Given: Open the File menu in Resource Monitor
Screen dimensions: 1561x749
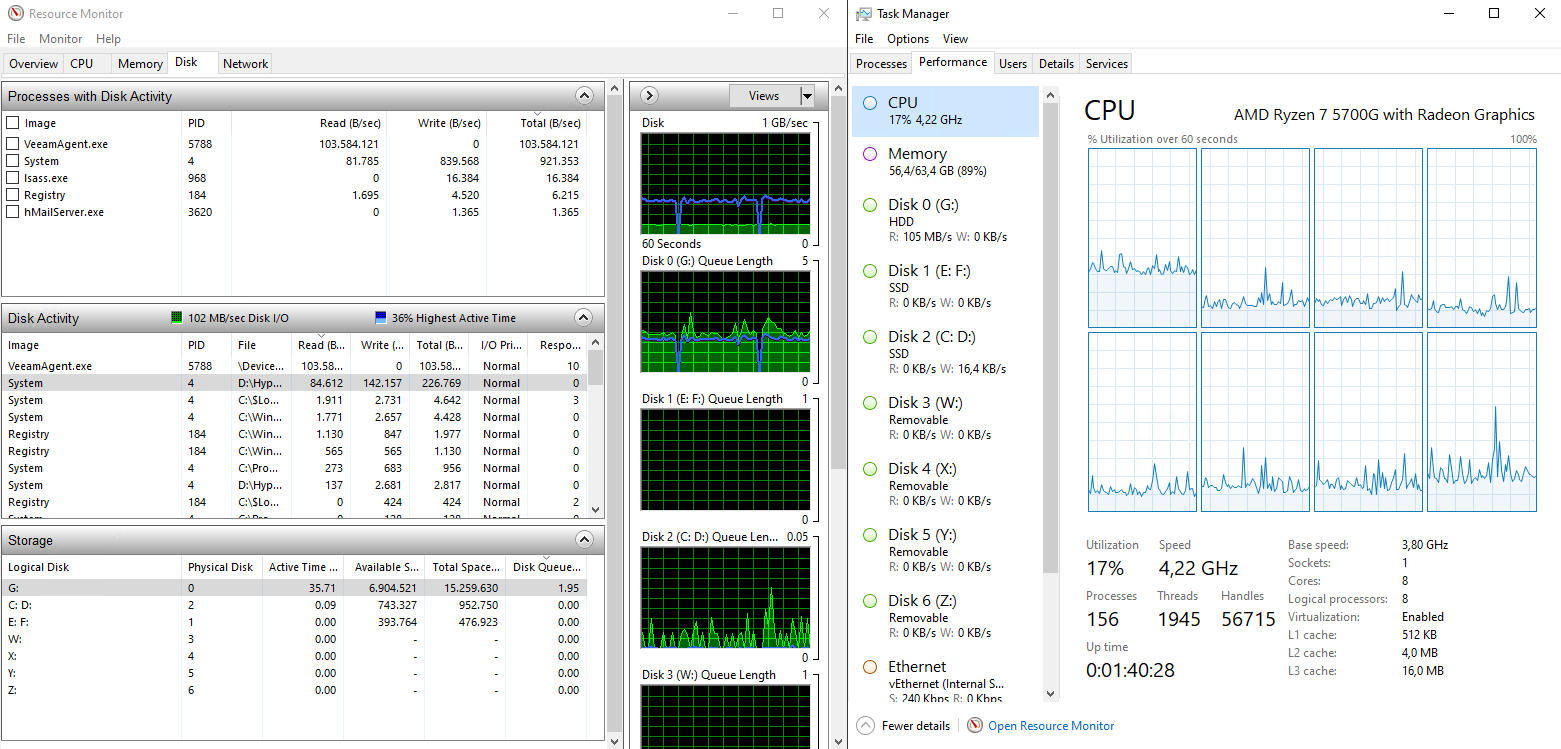Looking at the screenshot, I should tap(16, 39).
